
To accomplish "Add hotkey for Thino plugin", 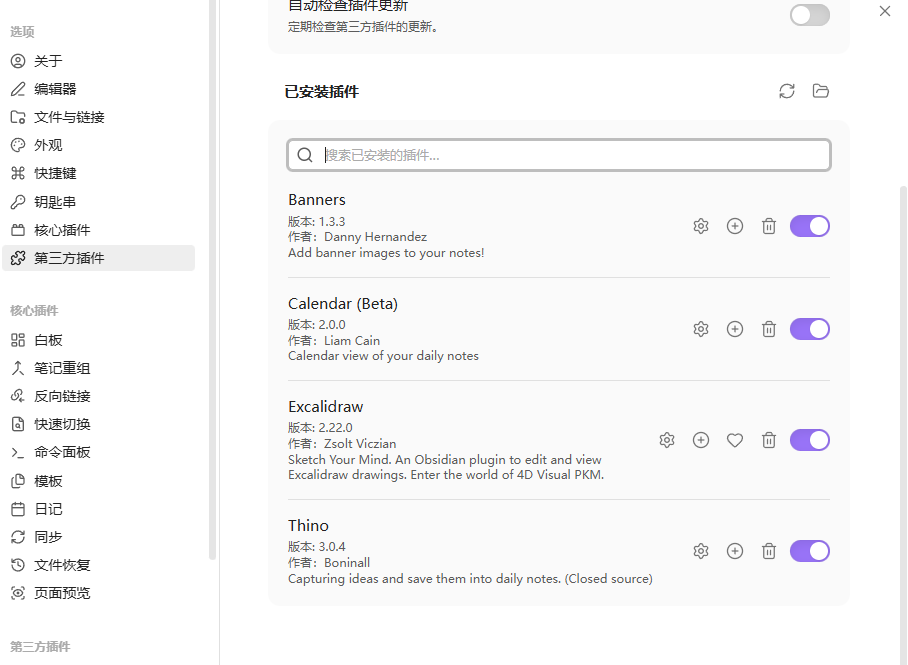I will 735,551.
